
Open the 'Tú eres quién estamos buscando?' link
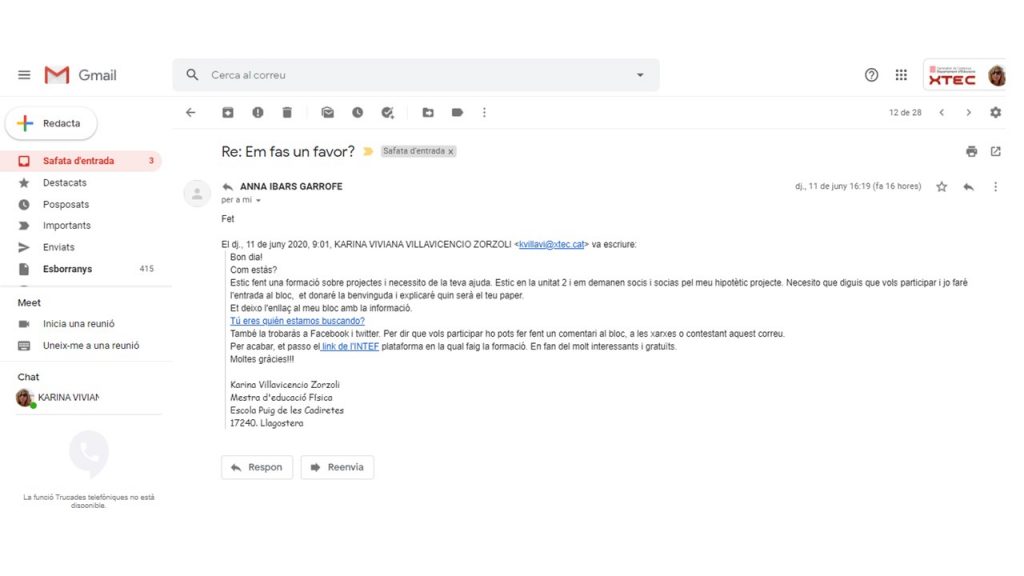click(x=297, y=321)
